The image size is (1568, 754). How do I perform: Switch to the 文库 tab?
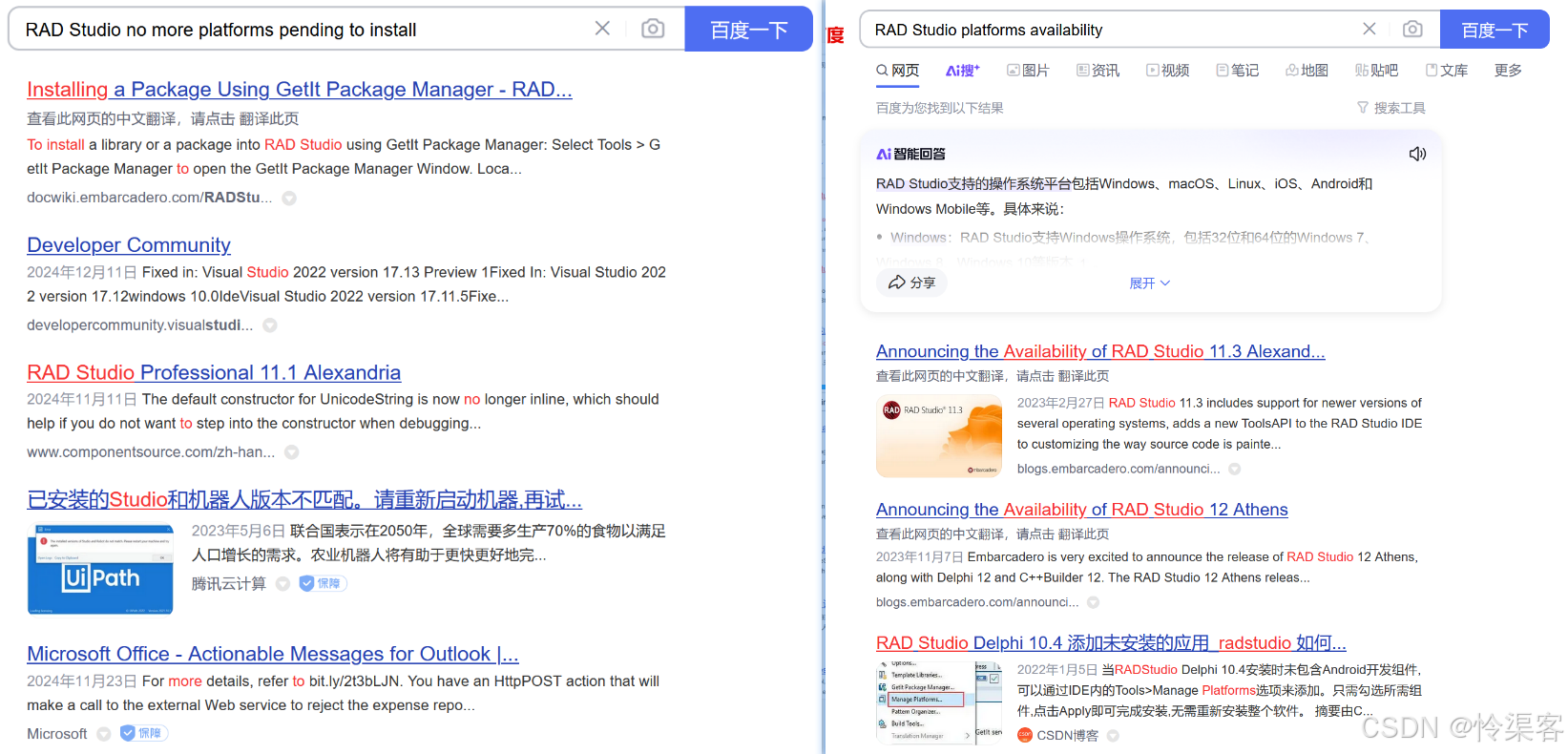[x=1447, y=70]
